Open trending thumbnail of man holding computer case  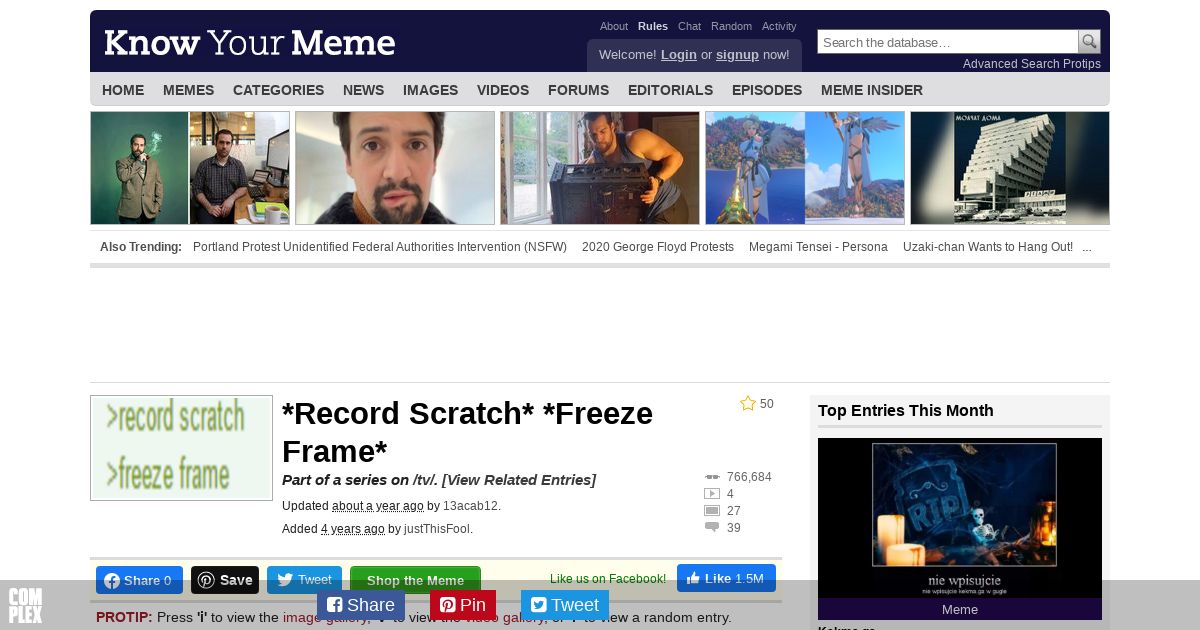tap(600, 168)
